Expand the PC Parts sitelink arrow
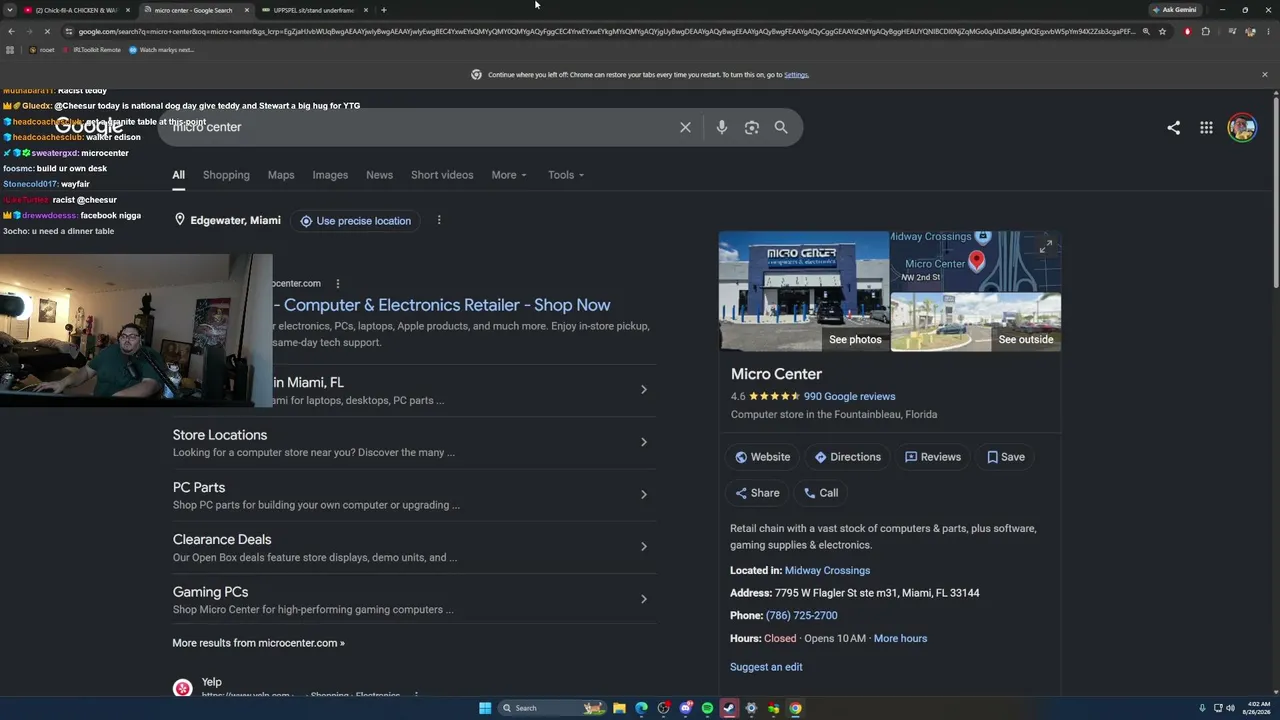Viewport: 1280px width, 720px height. pyautogui.click(x=643, y=494)
